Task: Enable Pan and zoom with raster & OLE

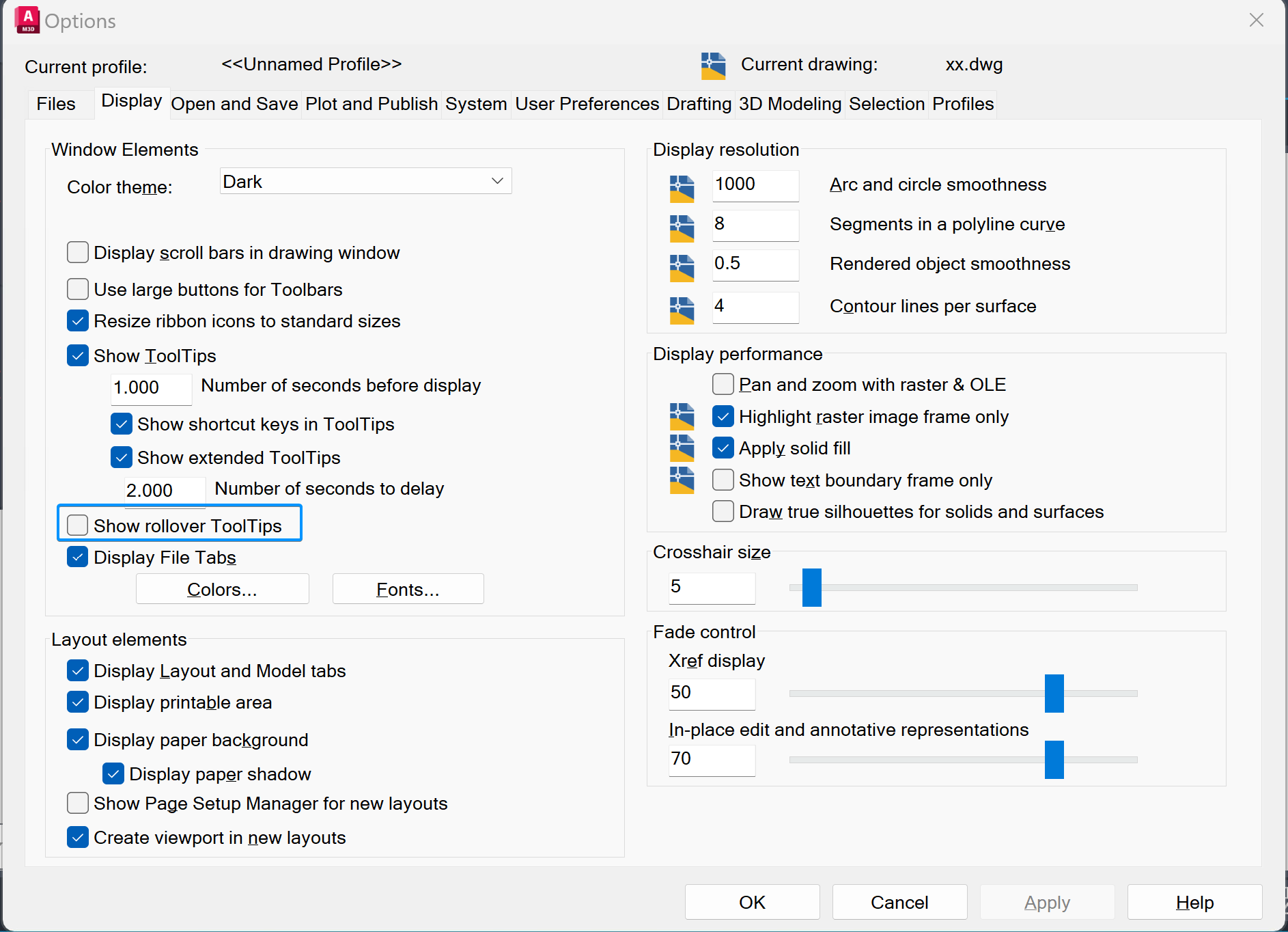Action: point(723,385)
